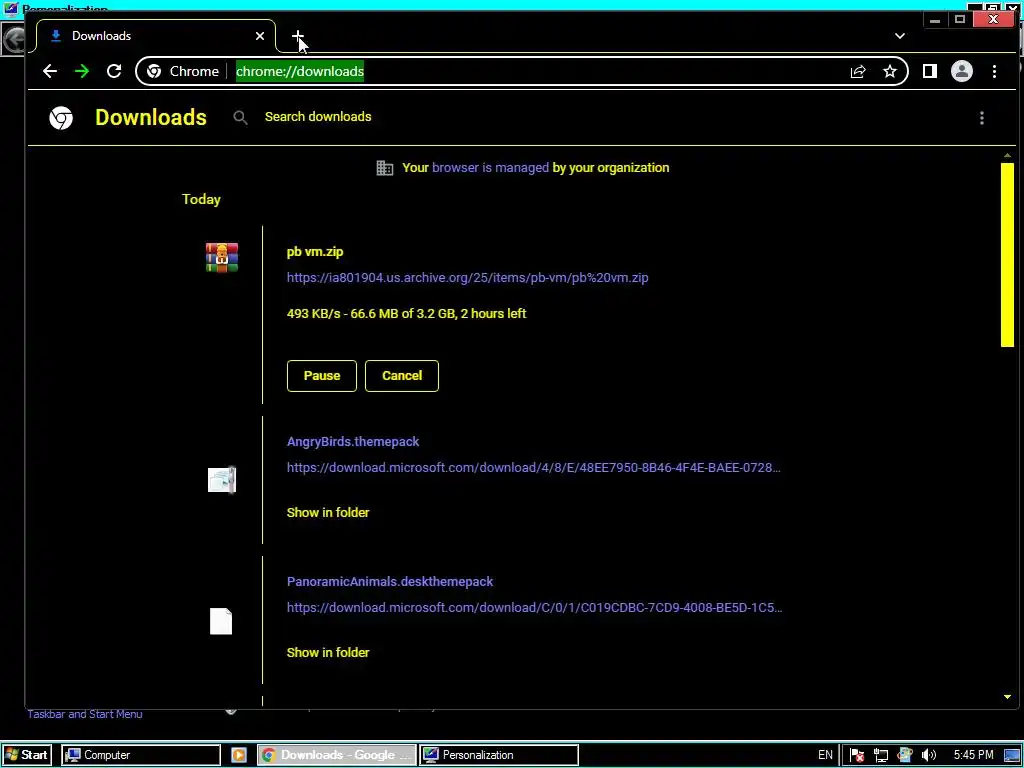Open the AngryBirds microsoft.com download URL
The width and height of the screenshot is (1024, 768).
pyautogui.click(x=534, y=468)
